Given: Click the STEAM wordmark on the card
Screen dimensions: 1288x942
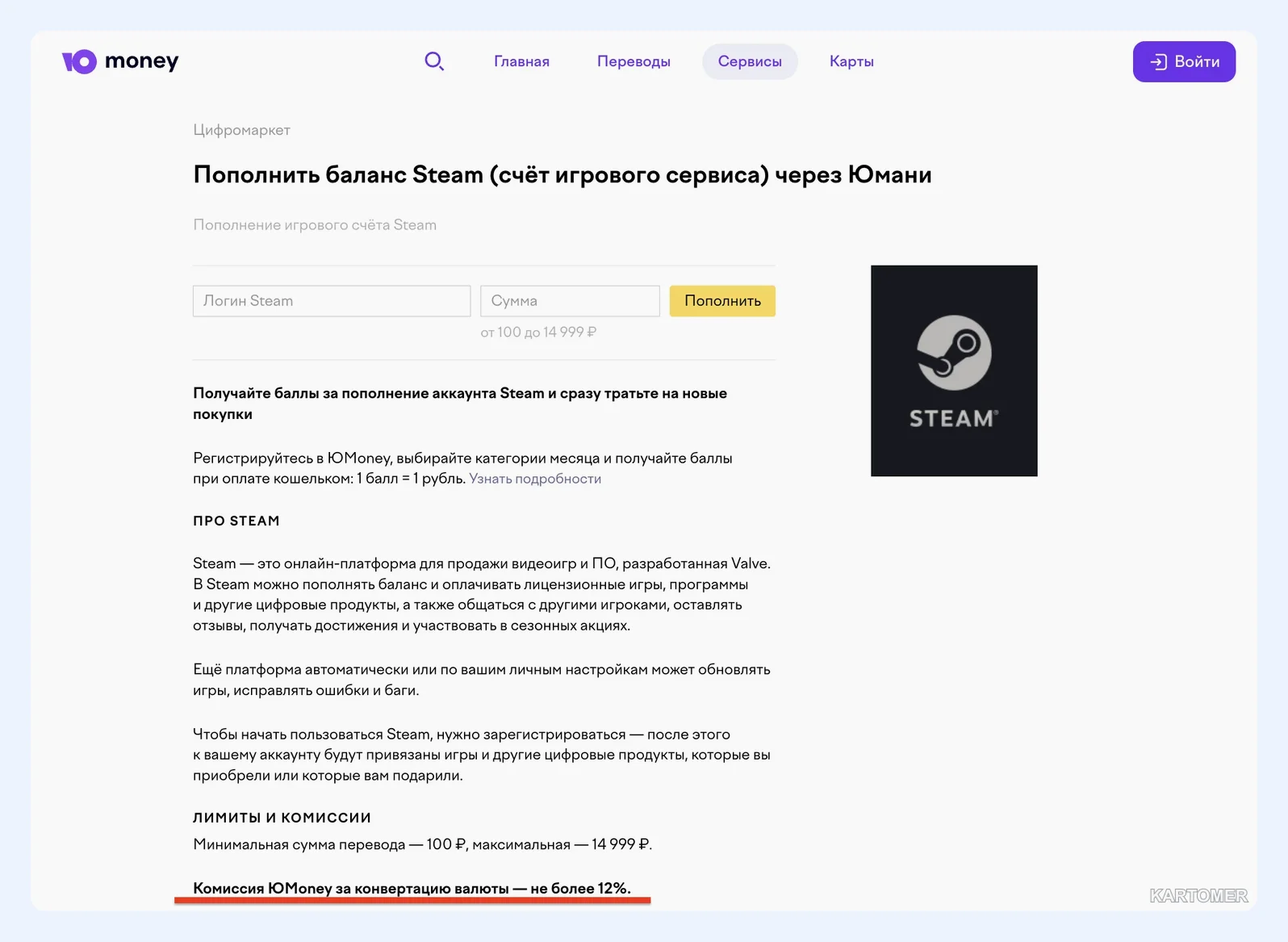Looking at the screenshot, I should tap(953, 418).
